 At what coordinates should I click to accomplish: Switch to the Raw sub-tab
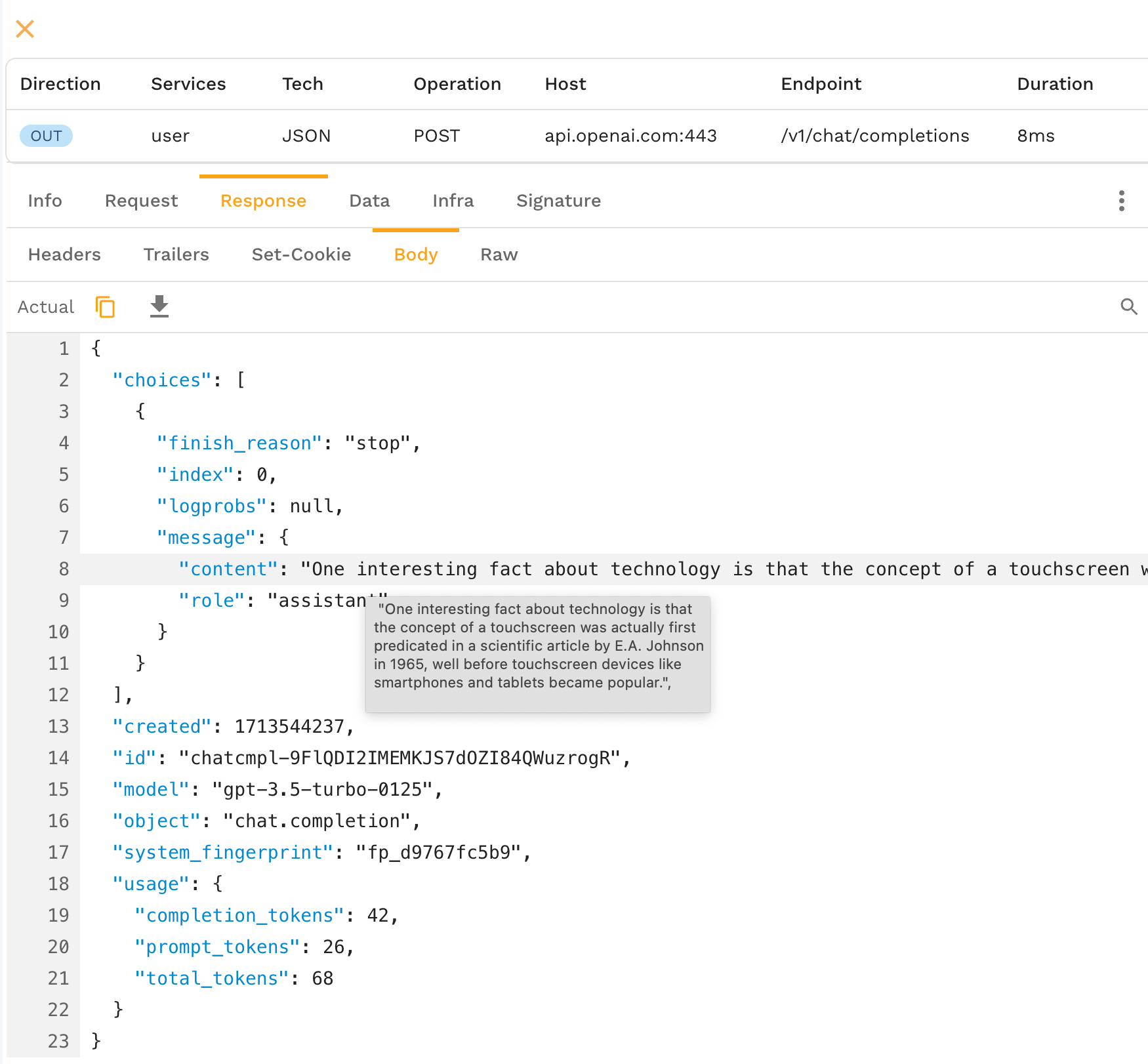tap(499, 255)
